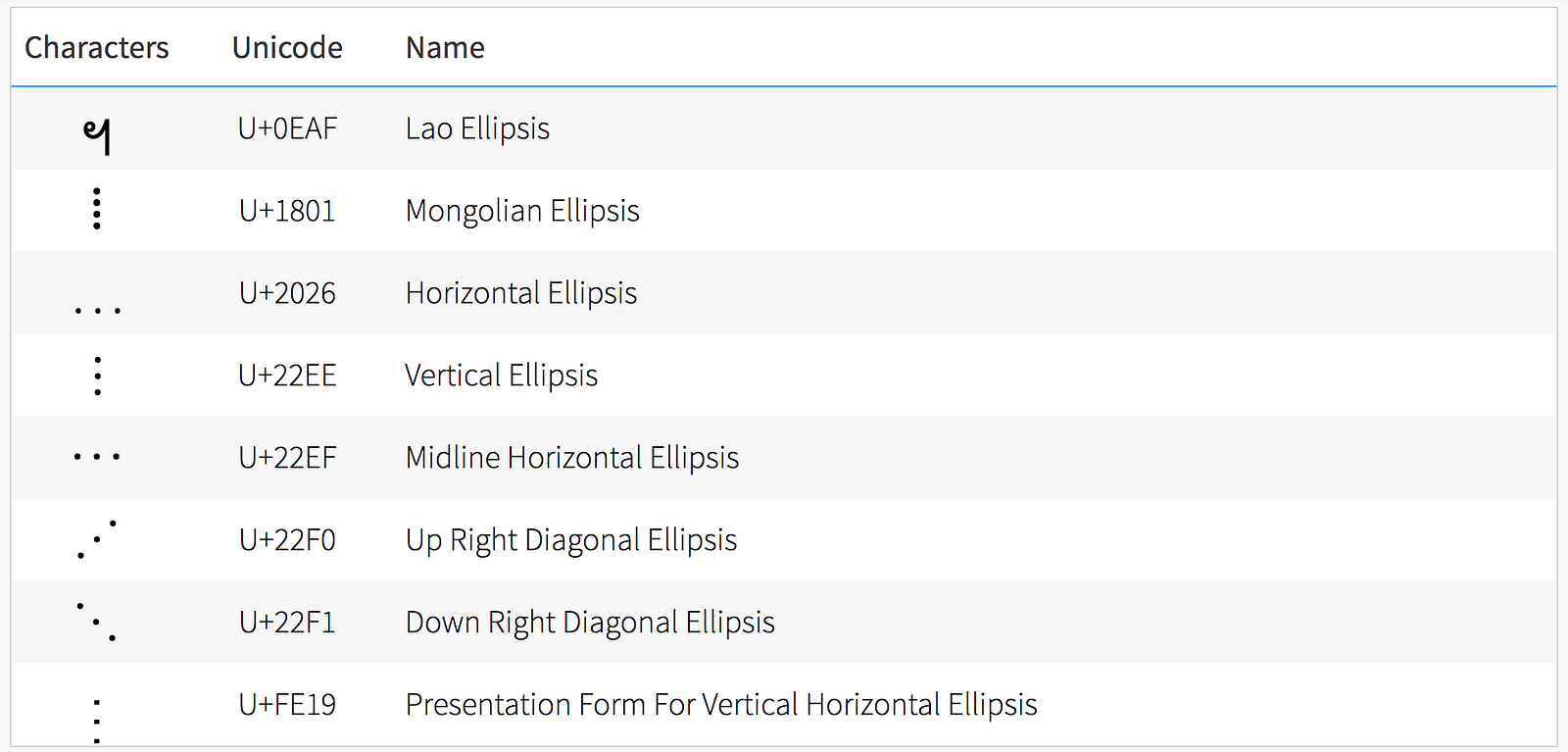Select the Lao Ellipsis name text
The image size is (1568, 752).
[477, 128]
